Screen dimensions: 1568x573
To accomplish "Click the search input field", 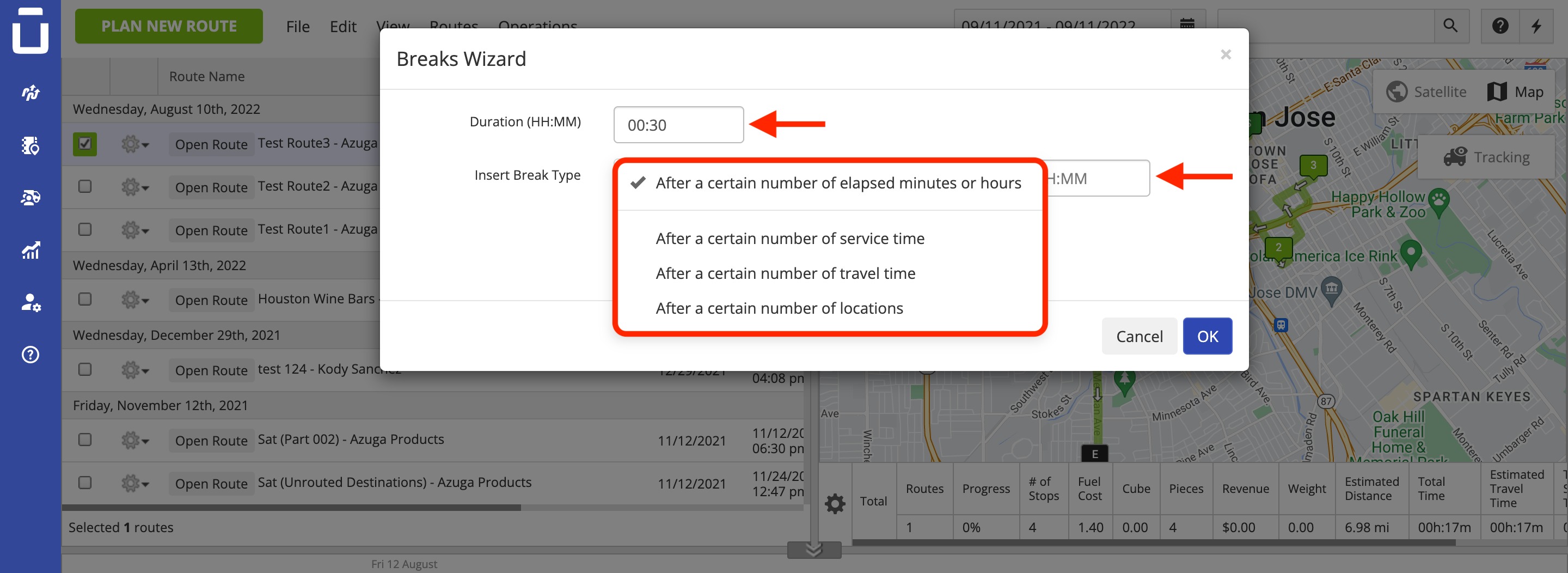I will (x=1325, y=26).
